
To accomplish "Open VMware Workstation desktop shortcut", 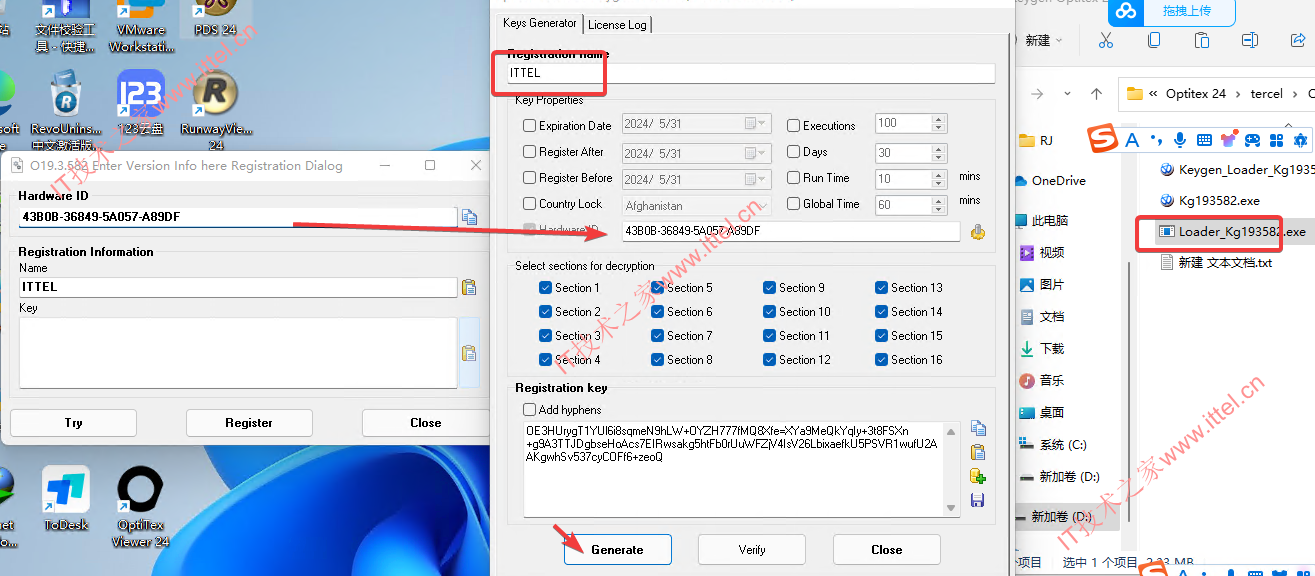I will [x=140, y=27].
